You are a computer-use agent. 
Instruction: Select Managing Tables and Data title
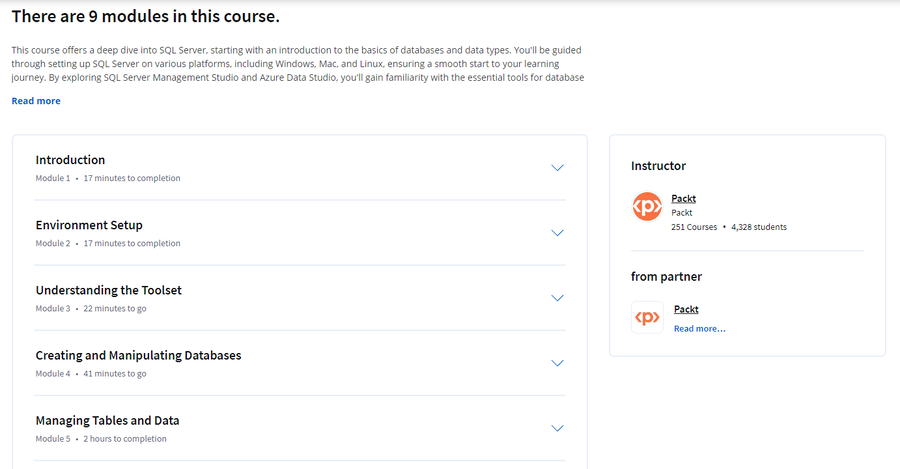click(x=107, y=420)
